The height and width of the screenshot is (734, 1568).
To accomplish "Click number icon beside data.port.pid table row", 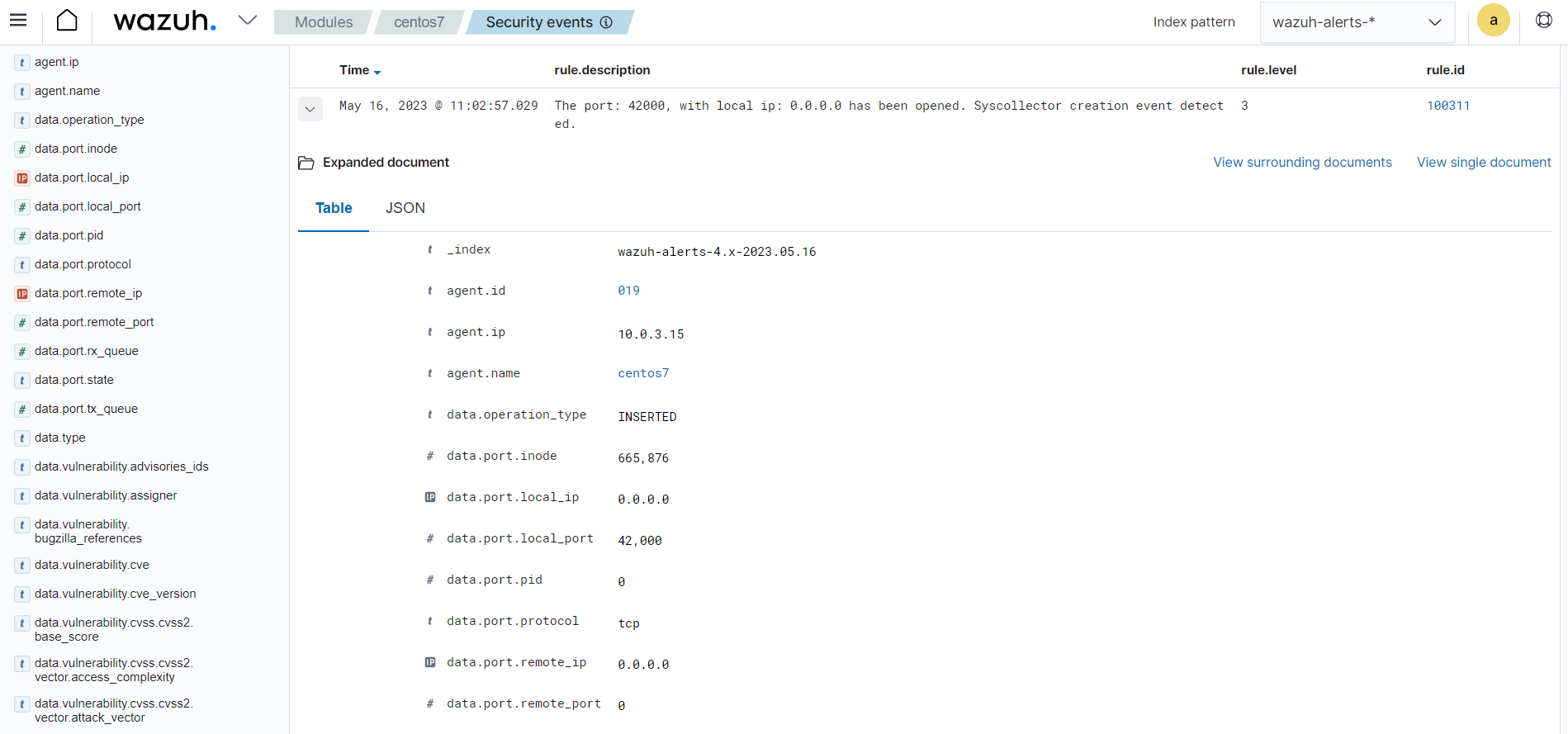I will point(430,580).
